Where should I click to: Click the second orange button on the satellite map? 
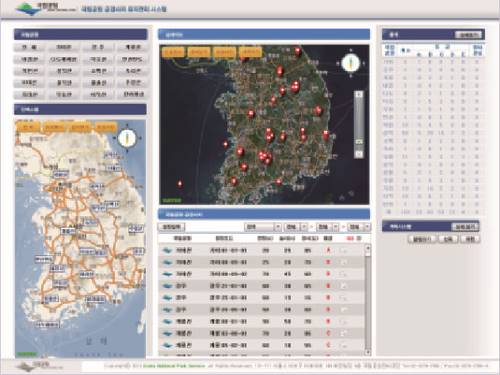(199, 52)
